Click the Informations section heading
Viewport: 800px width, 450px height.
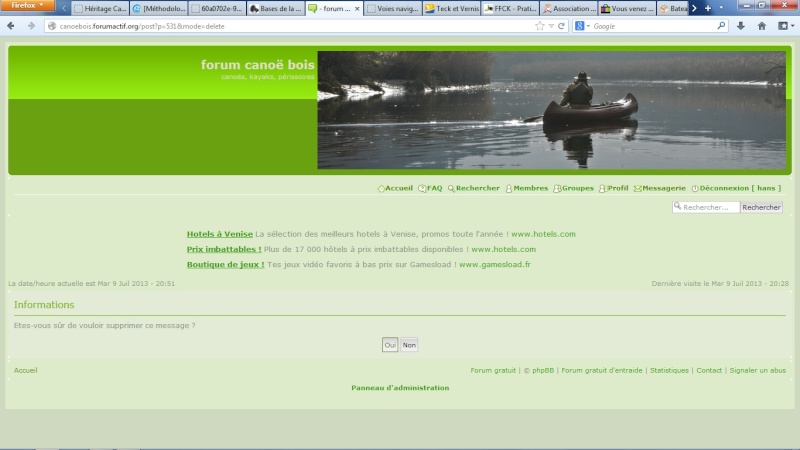coord(44,305)
